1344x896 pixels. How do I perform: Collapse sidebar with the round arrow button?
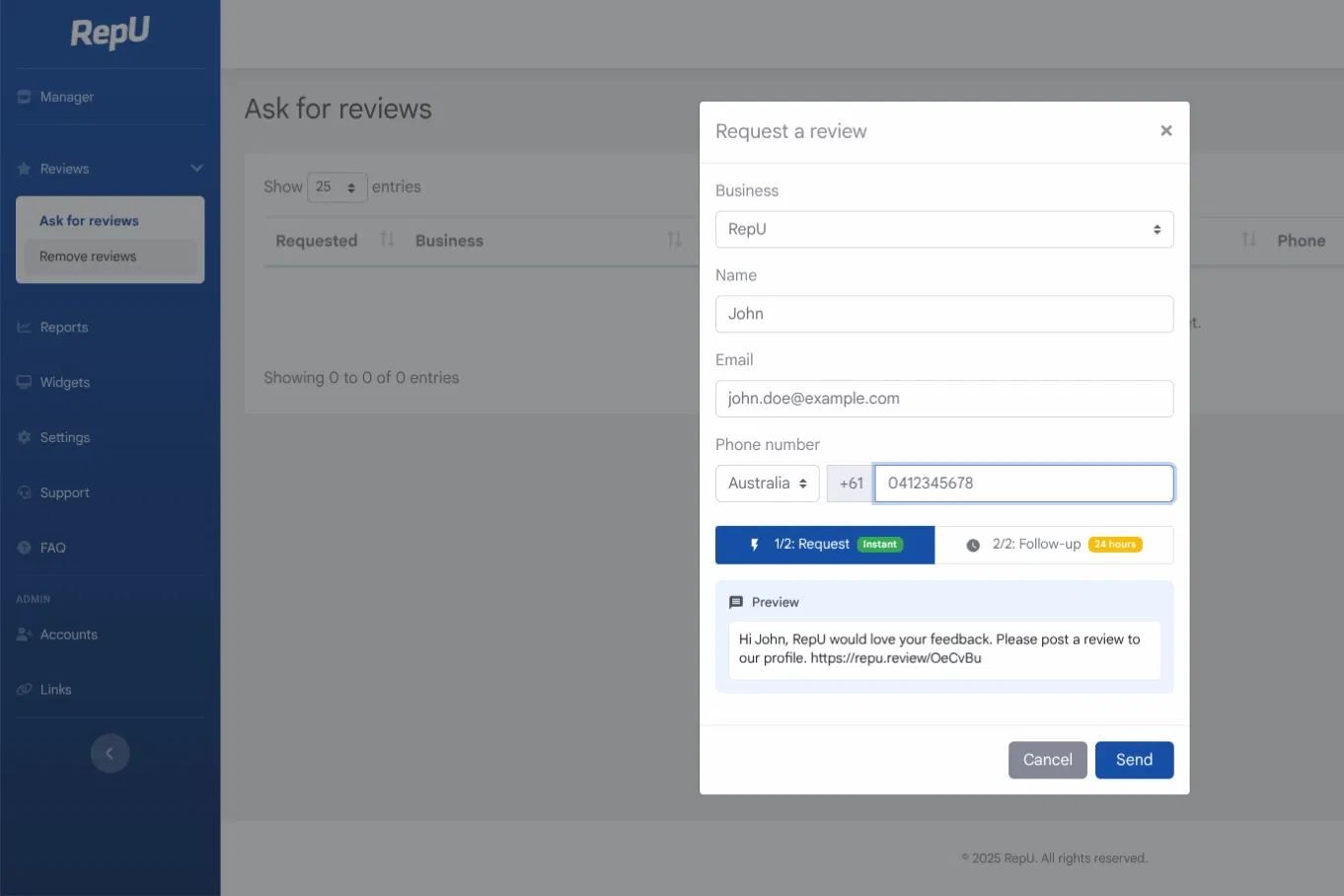point(110,753)
